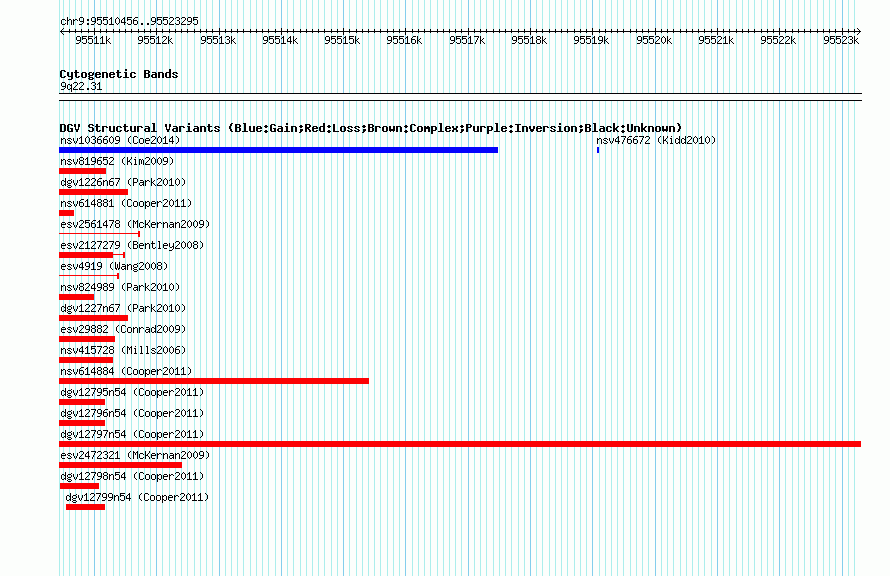Click nsv614884 (Cooper2011) label

click(126, 371)
